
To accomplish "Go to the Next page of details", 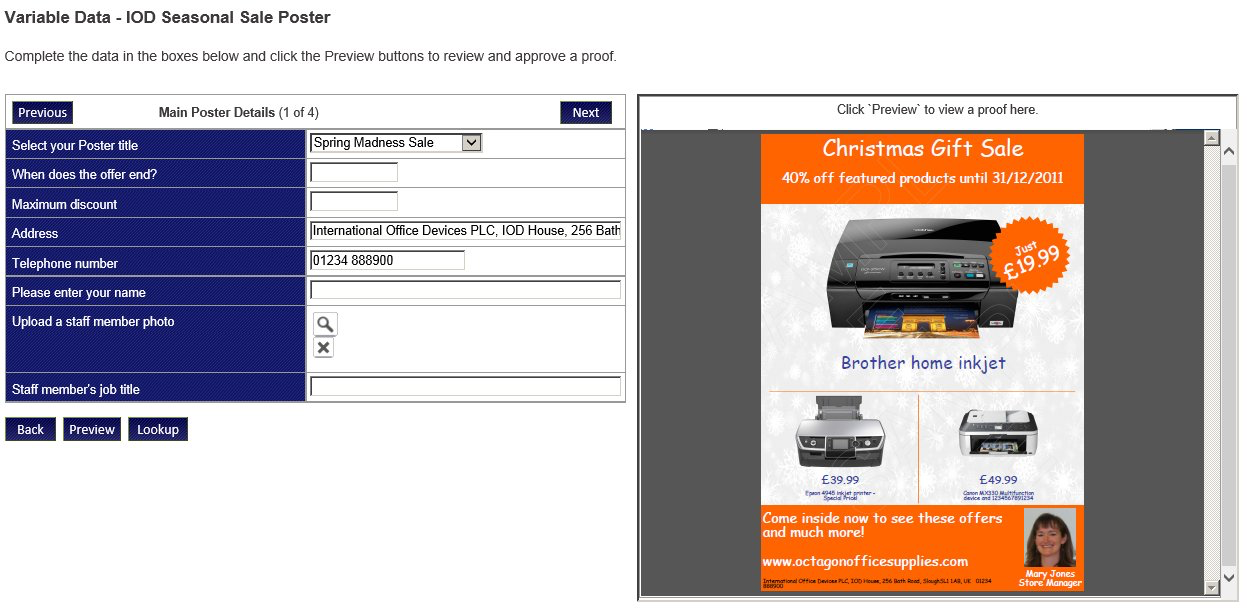I will (x=586, y=113).
